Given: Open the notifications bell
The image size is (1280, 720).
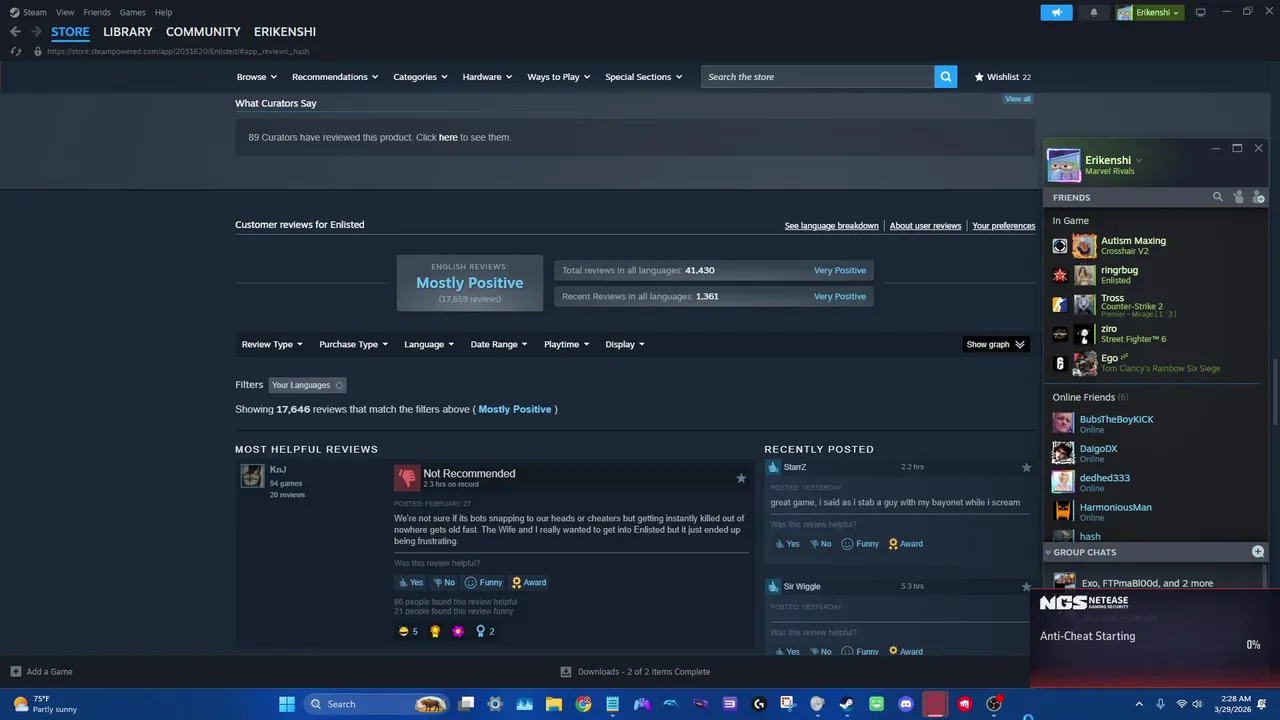Looking at the screenshot, I should pyautogui.click(x=1093, y=12).
